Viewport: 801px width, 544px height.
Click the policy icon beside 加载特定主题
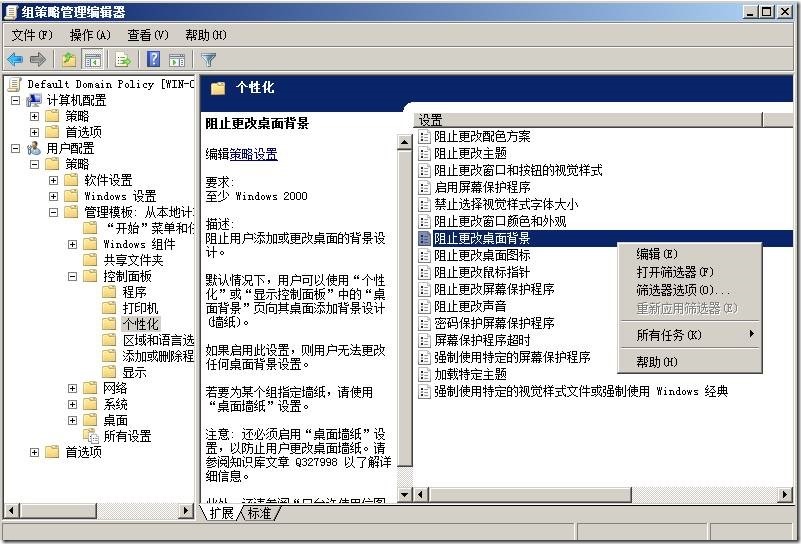point(424,374)
